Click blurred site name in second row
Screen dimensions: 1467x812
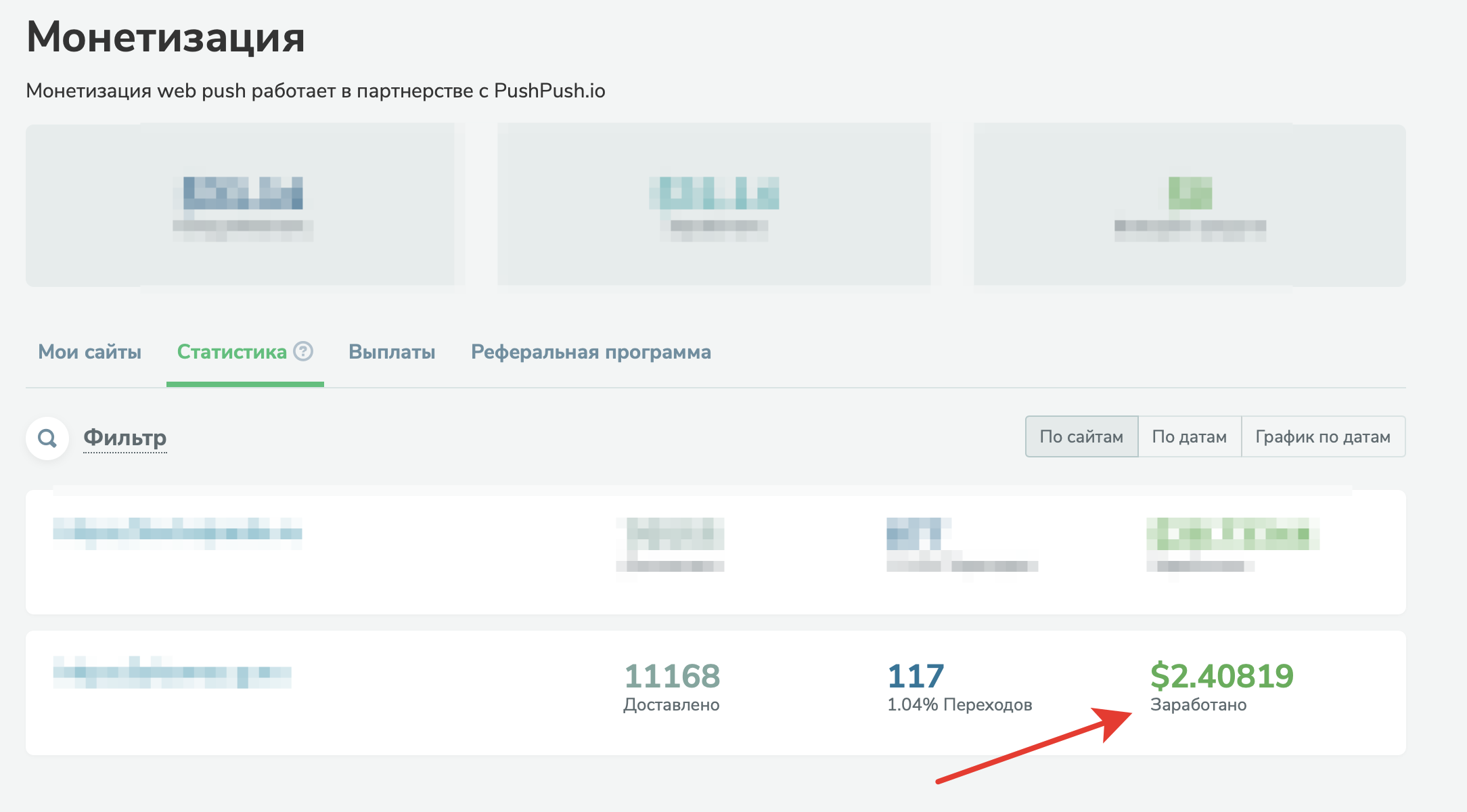(173, 673)
